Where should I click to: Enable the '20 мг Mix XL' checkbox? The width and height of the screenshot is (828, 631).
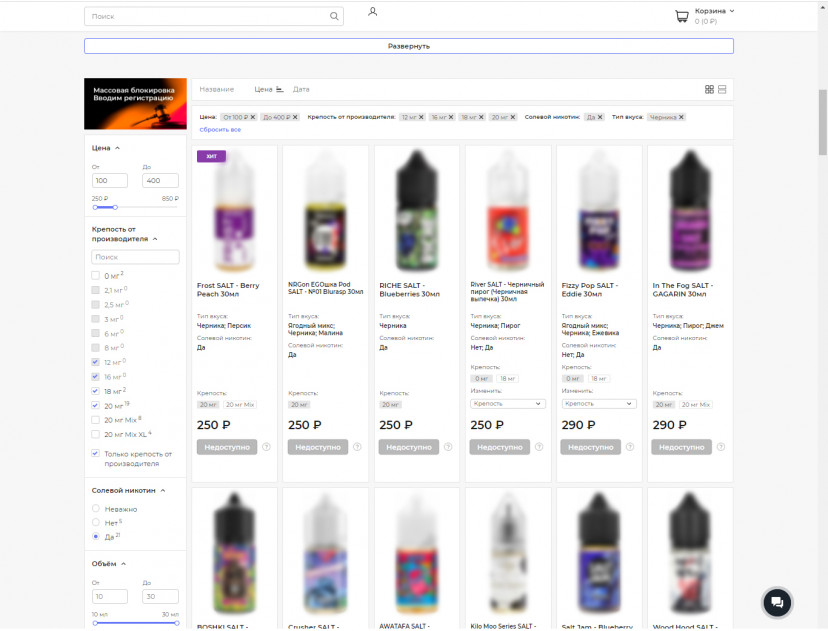pyautogui.click(x=96, y=435)
